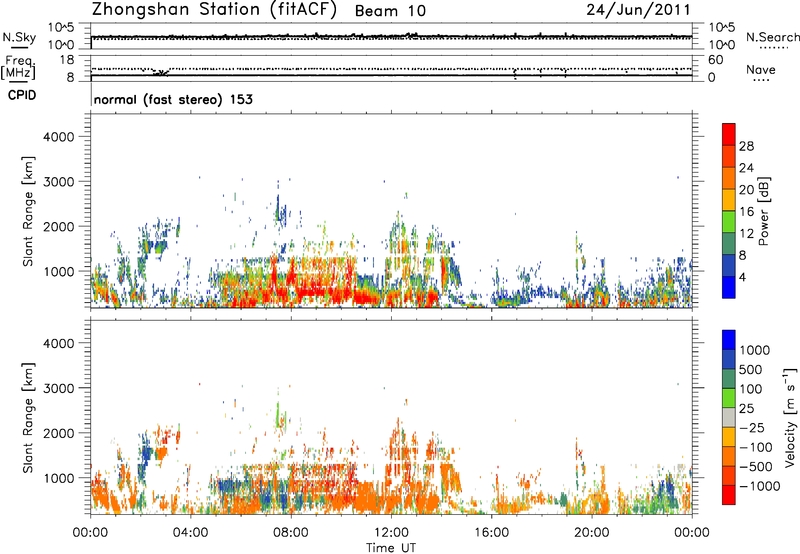The image size is (800, 554).
Task: Click the "-500" velocity colorbar label
Action: pyautogui.click(x=756, y=467)
